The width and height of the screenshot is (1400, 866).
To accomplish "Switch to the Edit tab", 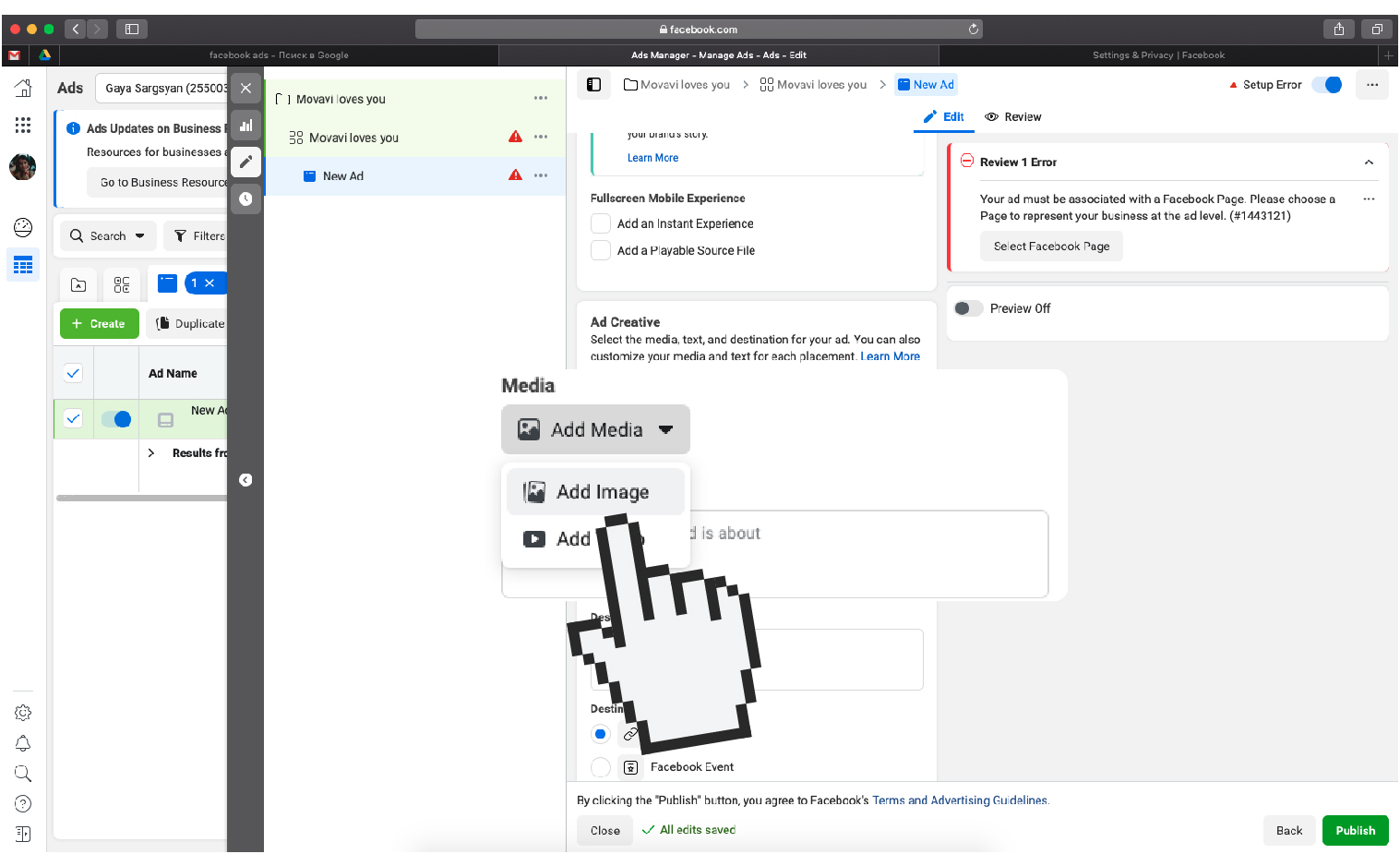I will 944,117.
